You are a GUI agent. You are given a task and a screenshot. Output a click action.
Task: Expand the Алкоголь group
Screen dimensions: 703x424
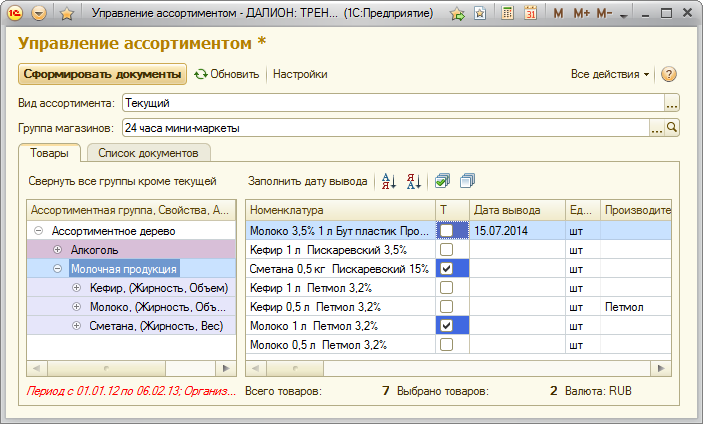pyautogui.click(x=57, y=250)
